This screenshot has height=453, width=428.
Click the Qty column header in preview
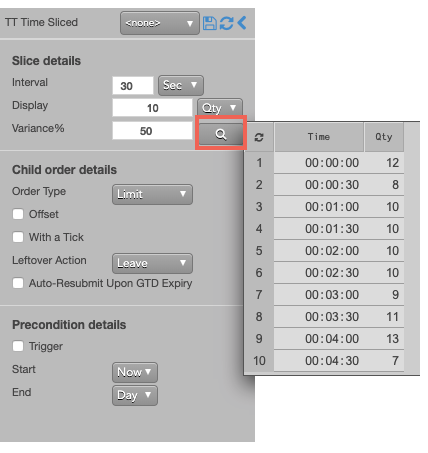point(384,137)
